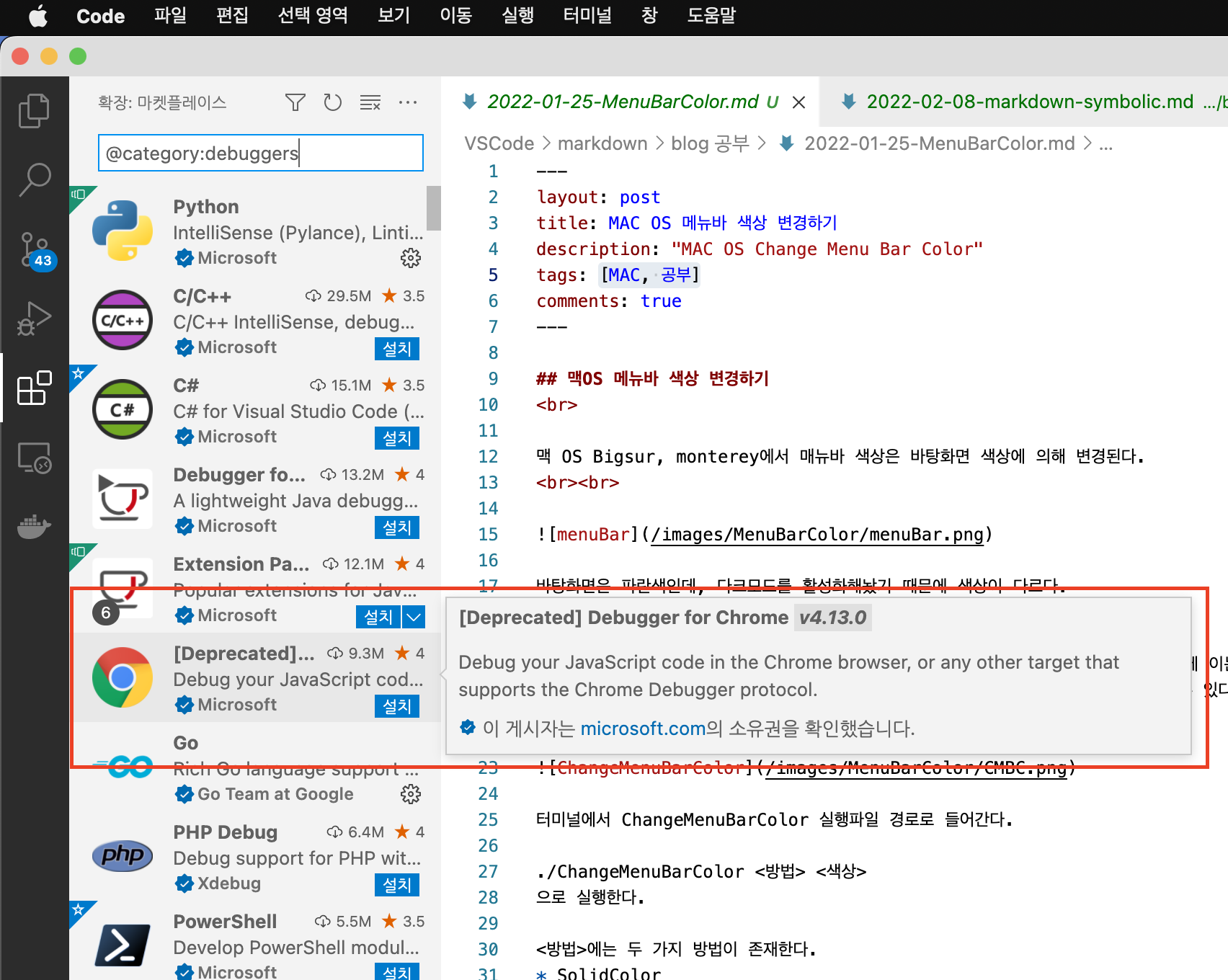The image size is (1228, 980).
Task: Open the 창 menu
Action: point(649,15)
